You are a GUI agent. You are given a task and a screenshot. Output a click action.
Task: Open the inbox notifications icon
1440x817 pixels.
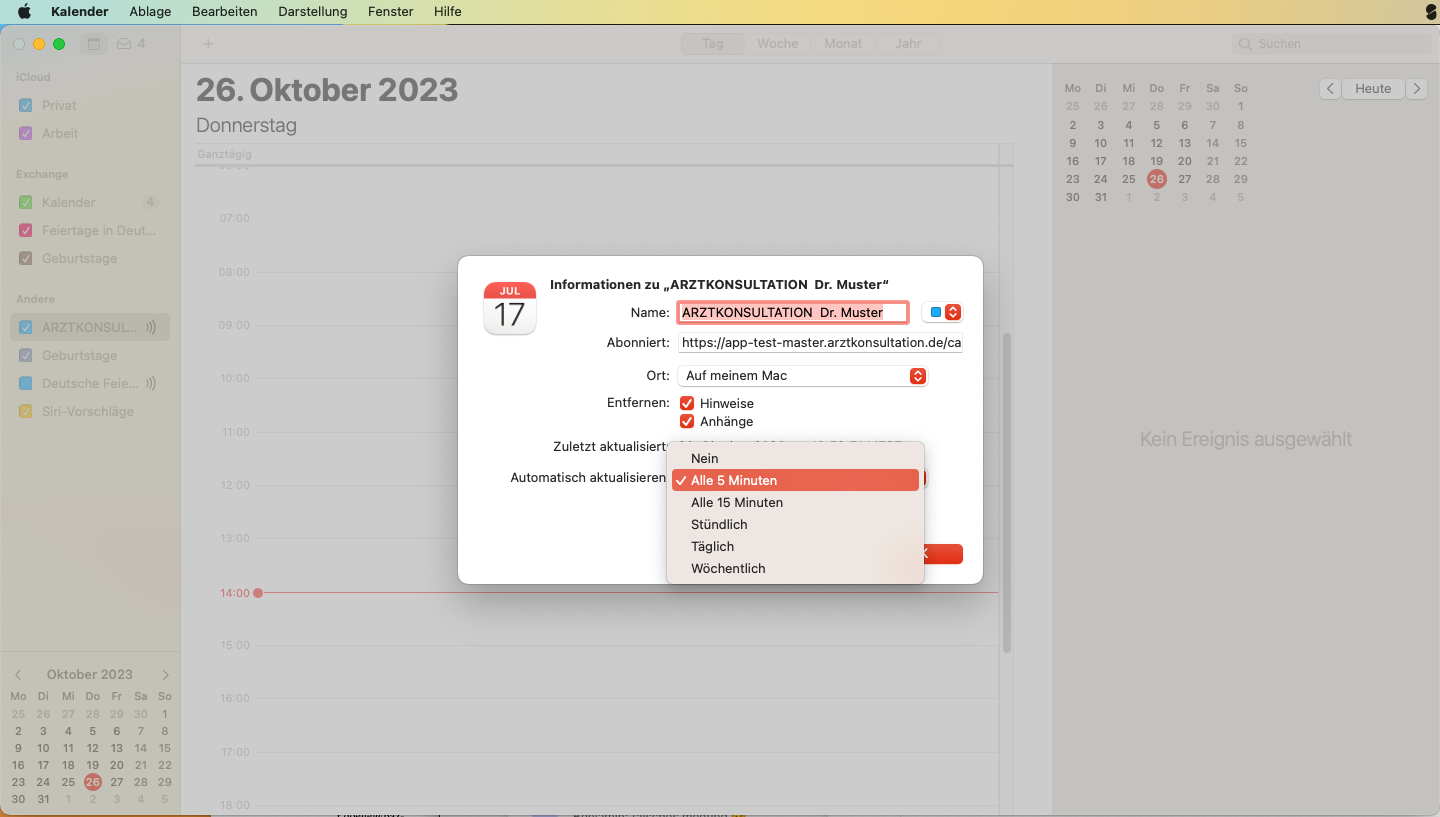point(131,44)
